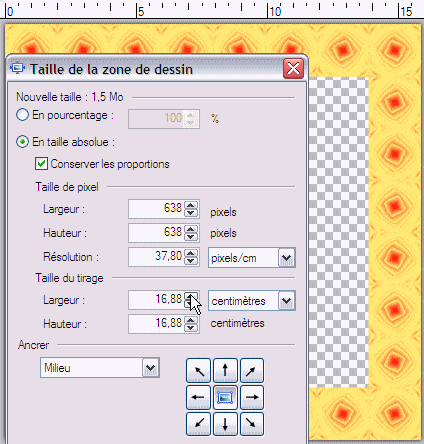The width and height of the screenshot is (424, 444).
Task: Click the Résolution field 37,80
Action: [x=157, y=257]
